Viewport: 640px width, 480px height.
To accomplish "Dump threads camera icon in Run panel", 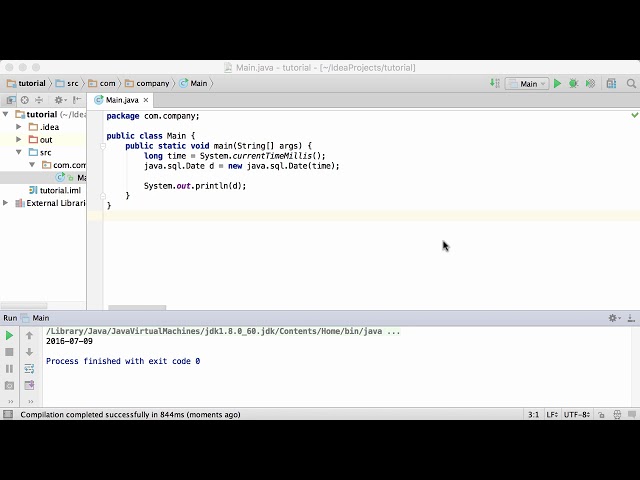I will pos(9,385).
